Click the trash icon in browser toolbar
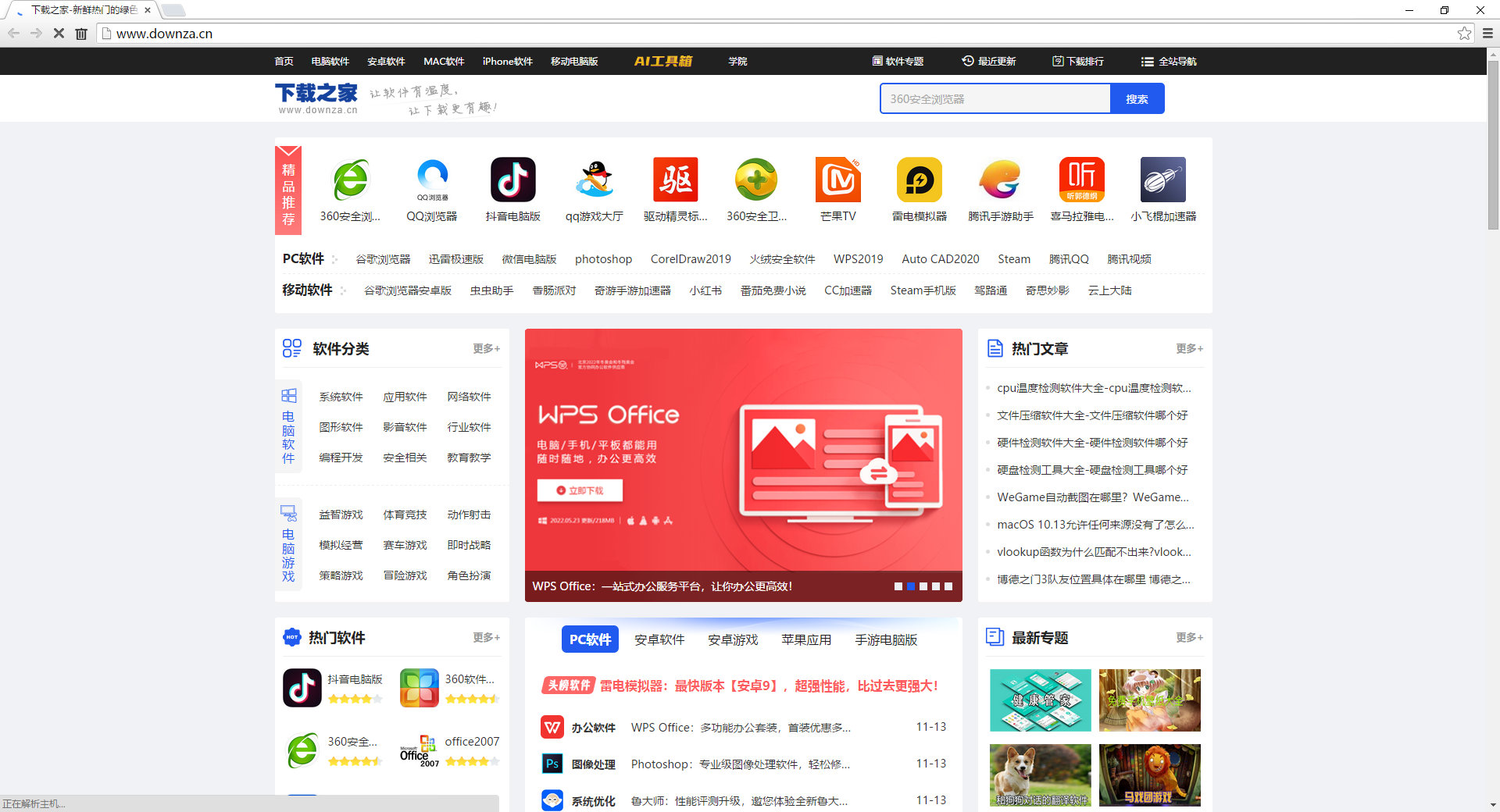This screenshot has width=1500, height=812. pyautogui.click(x=81, y=34)
